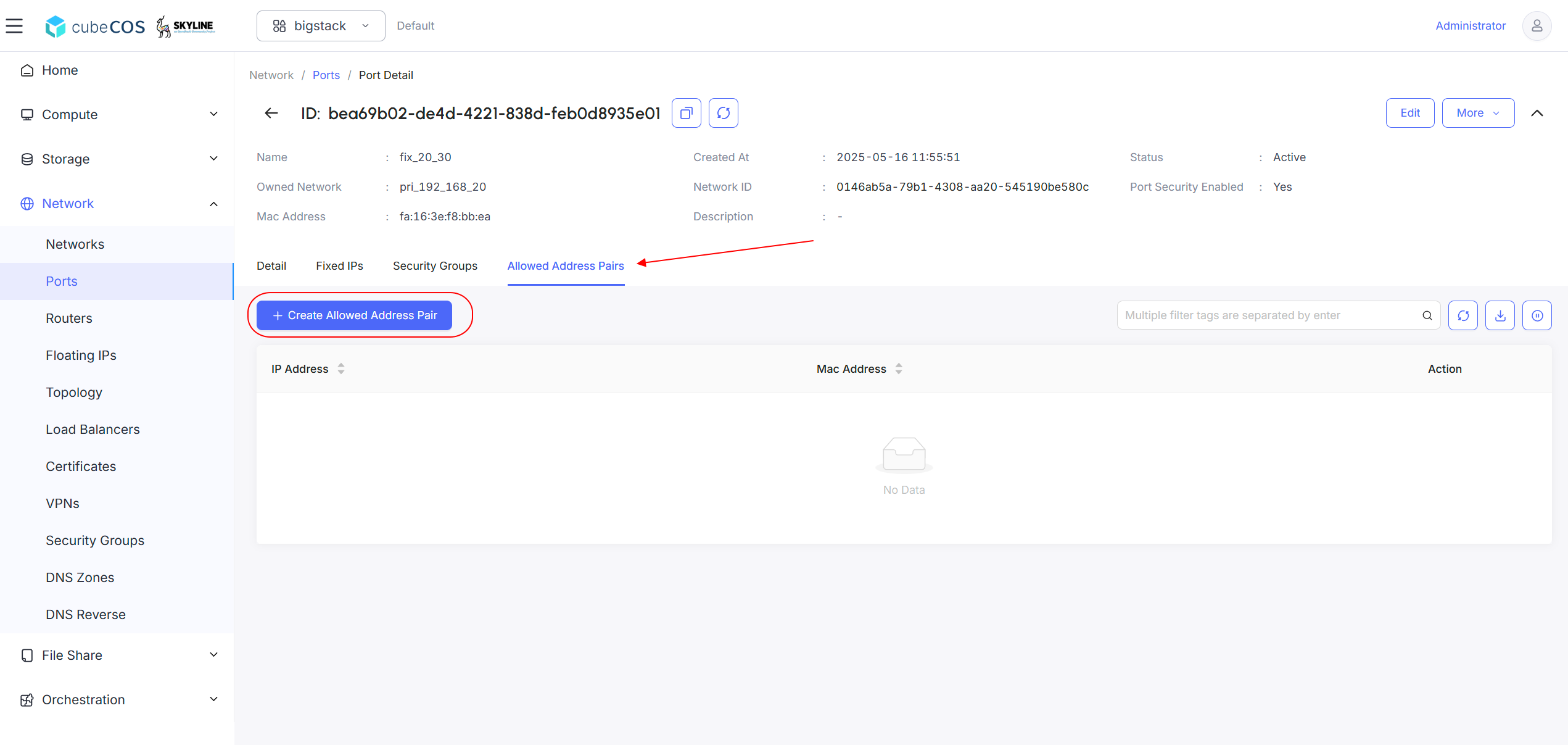The height and width of the screenshot is (745, 1568).
Task: Click the Network ID value
Action: click(x=962, y=187)
